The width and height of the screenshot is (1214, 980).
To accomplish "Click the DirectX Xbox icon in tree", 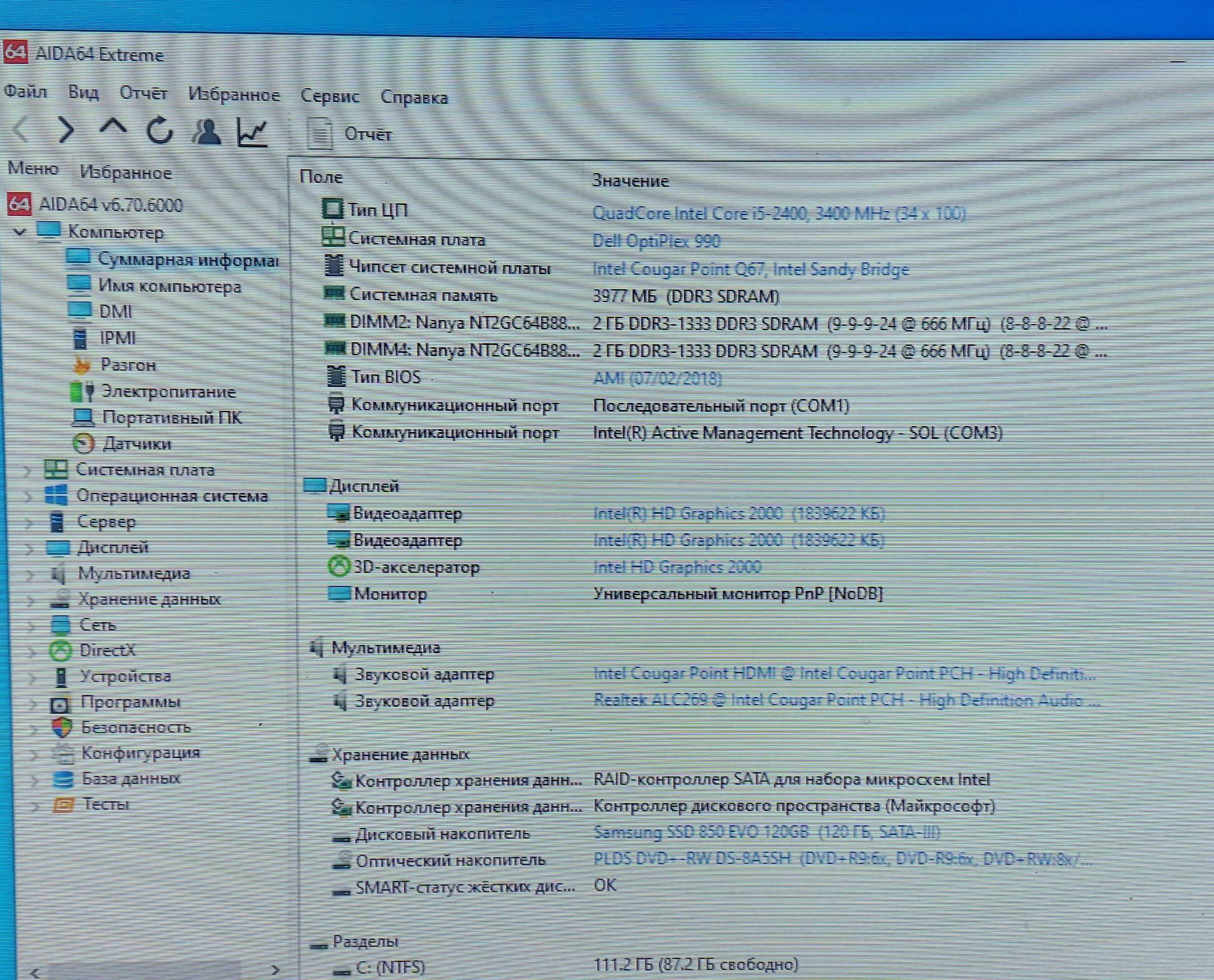I will [60, 651].
